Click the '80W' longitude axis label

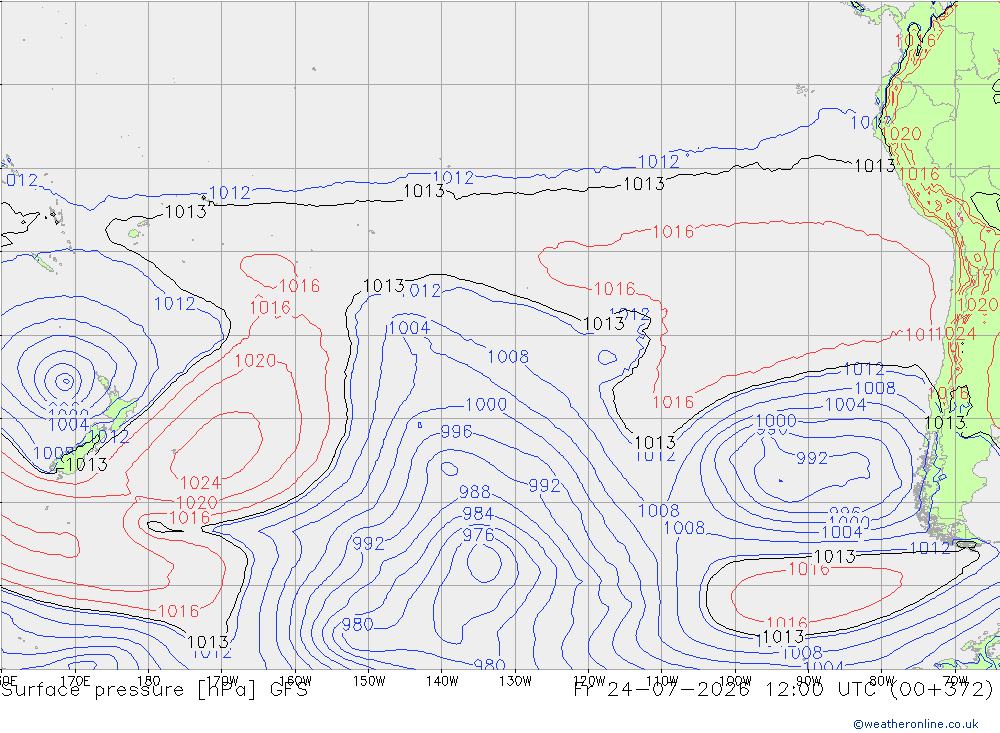(882, 681)
